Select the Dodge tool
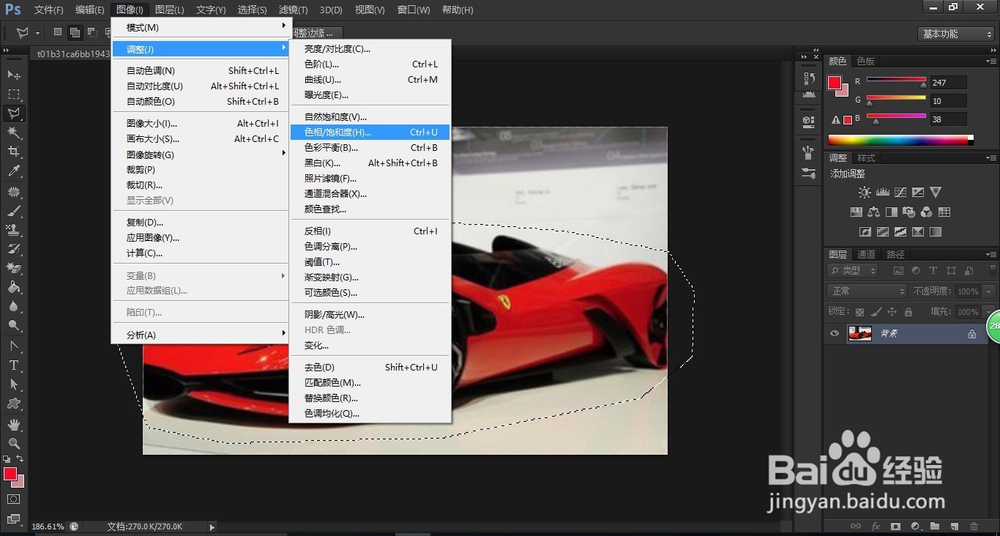 click(13, 326)
